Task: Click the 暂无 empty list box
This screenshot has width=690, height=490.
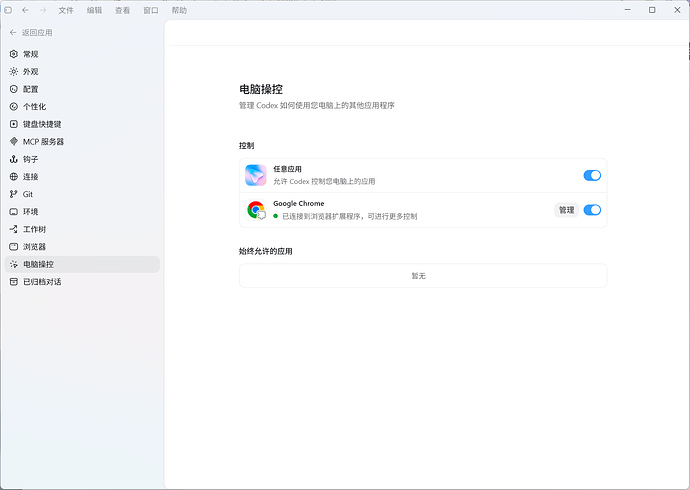Action: [423, 276]
